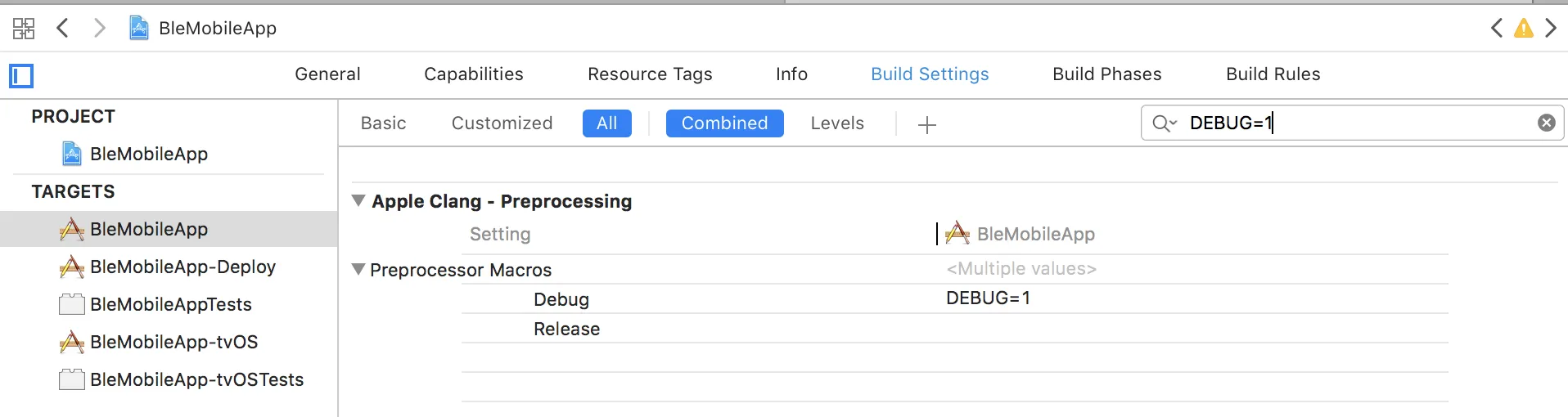The image size is (1568, 417).
Task: Add a build setting with plus button
Action: point(926,124)
